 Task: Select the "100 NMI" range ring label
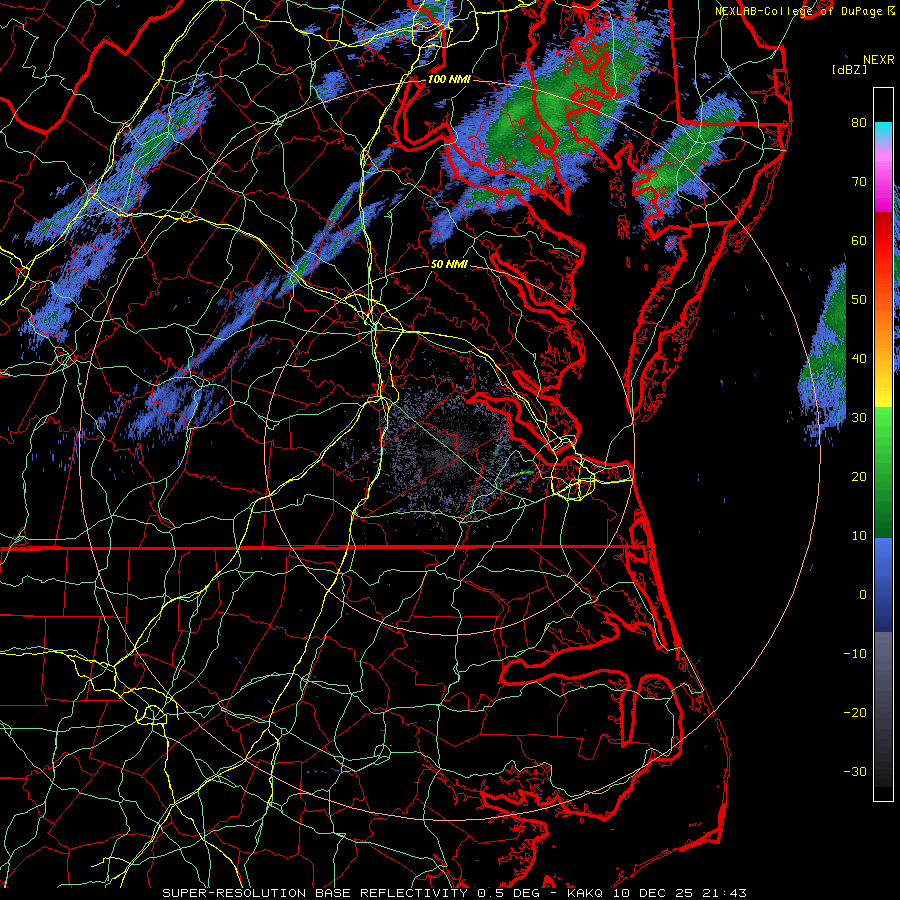(449, 79)
